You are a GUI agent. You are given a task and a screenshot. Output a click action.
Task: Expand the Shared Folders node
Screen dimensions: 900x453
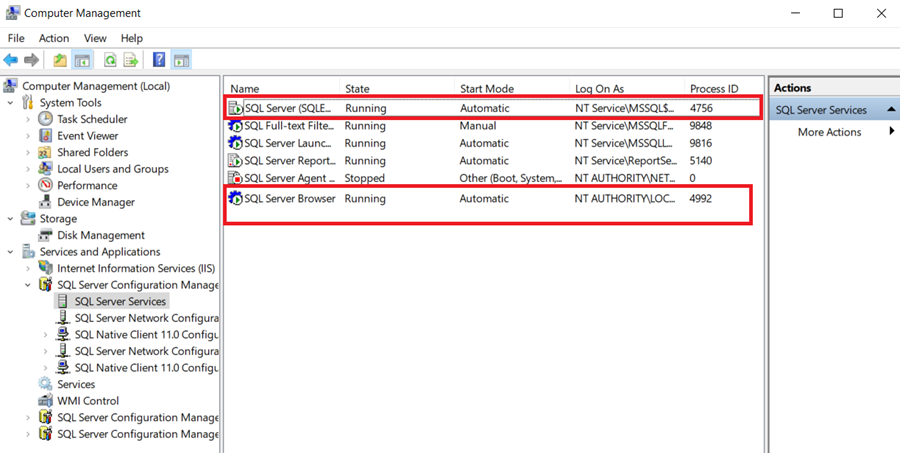coord(28,153)
